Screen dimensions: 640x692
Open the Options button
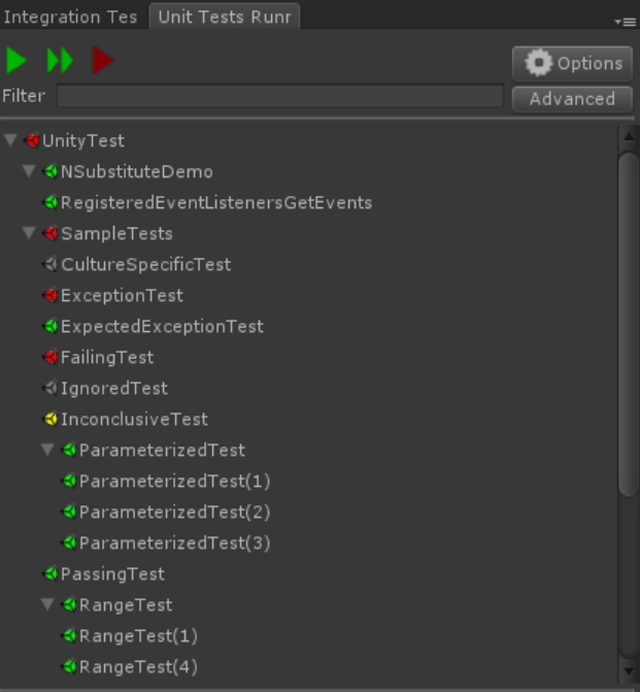pyautogui.click(x=572, y=63)
